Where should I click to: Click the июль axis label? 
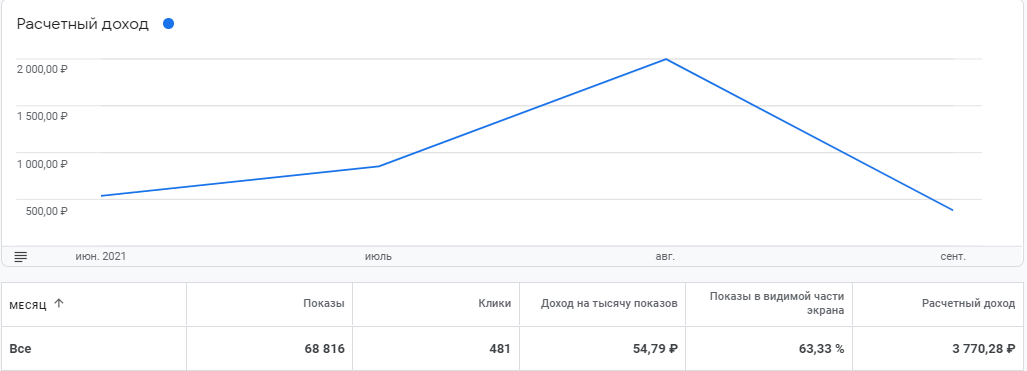pyautogui.click(x=379, y=256)
